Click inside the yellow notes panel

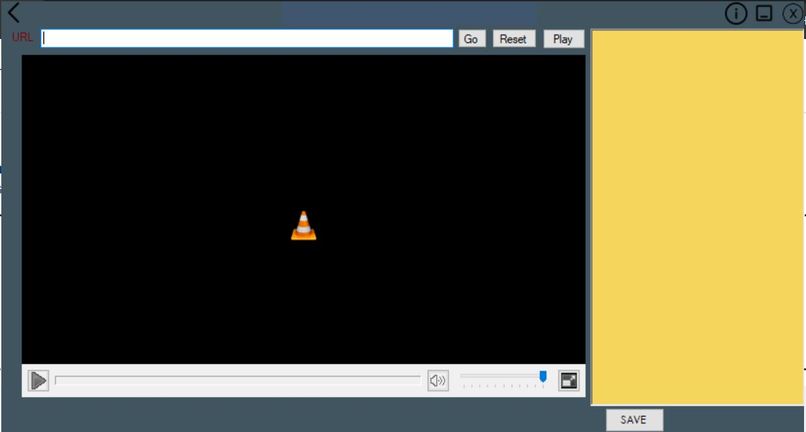[x=698, y=218]
